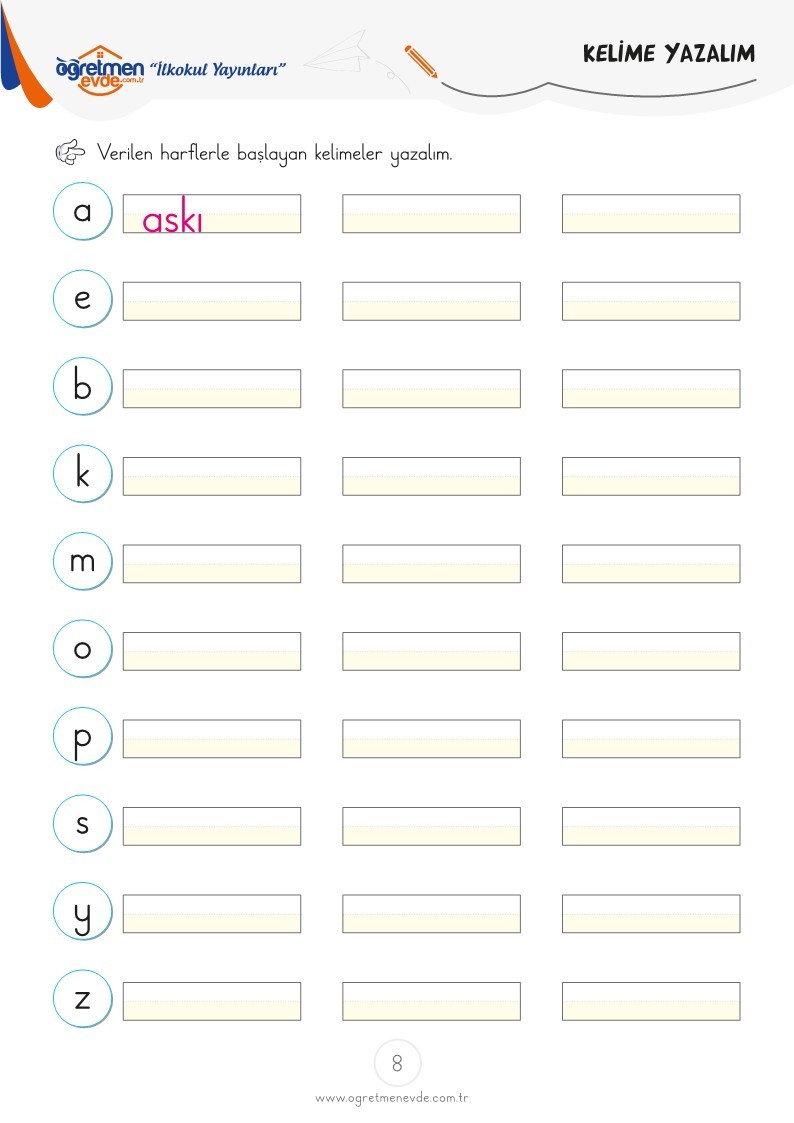Click the first writing box in row e
This screenshot has height=1123, width=794.
click(x=212, y=301)
